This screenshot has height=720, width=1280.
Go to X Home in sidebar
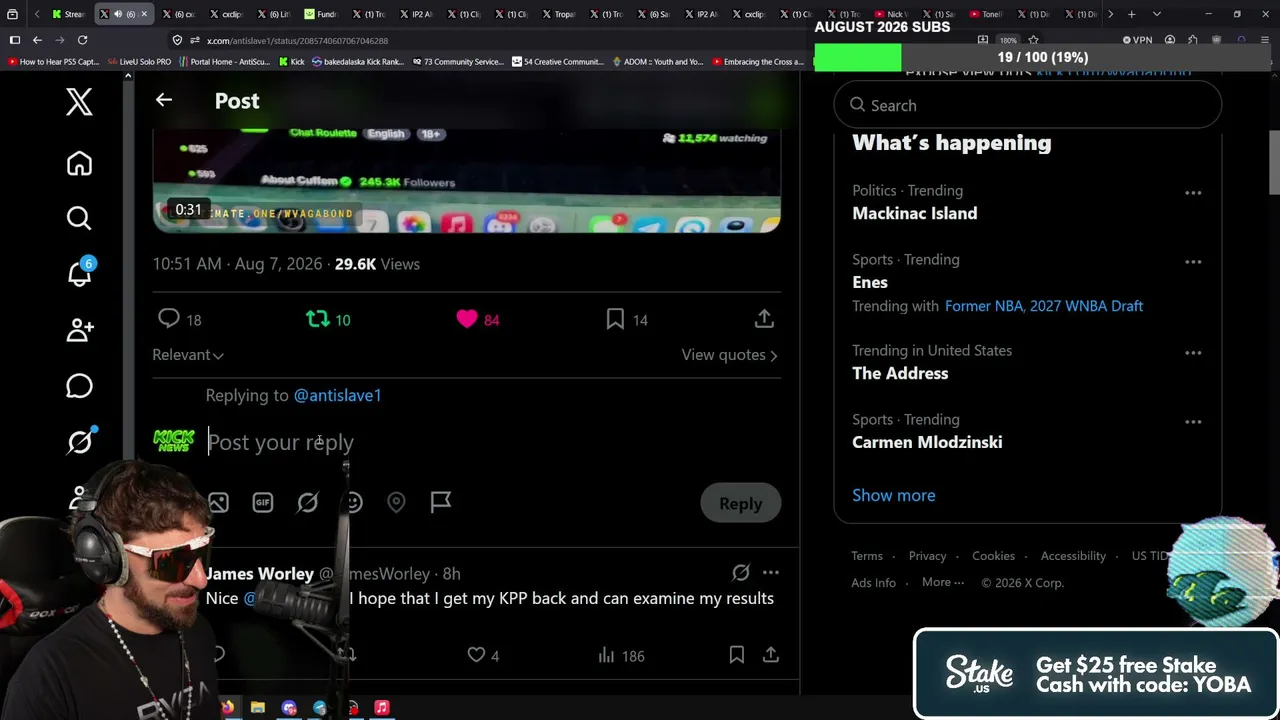pyautogui.click(x=79, y=164)
